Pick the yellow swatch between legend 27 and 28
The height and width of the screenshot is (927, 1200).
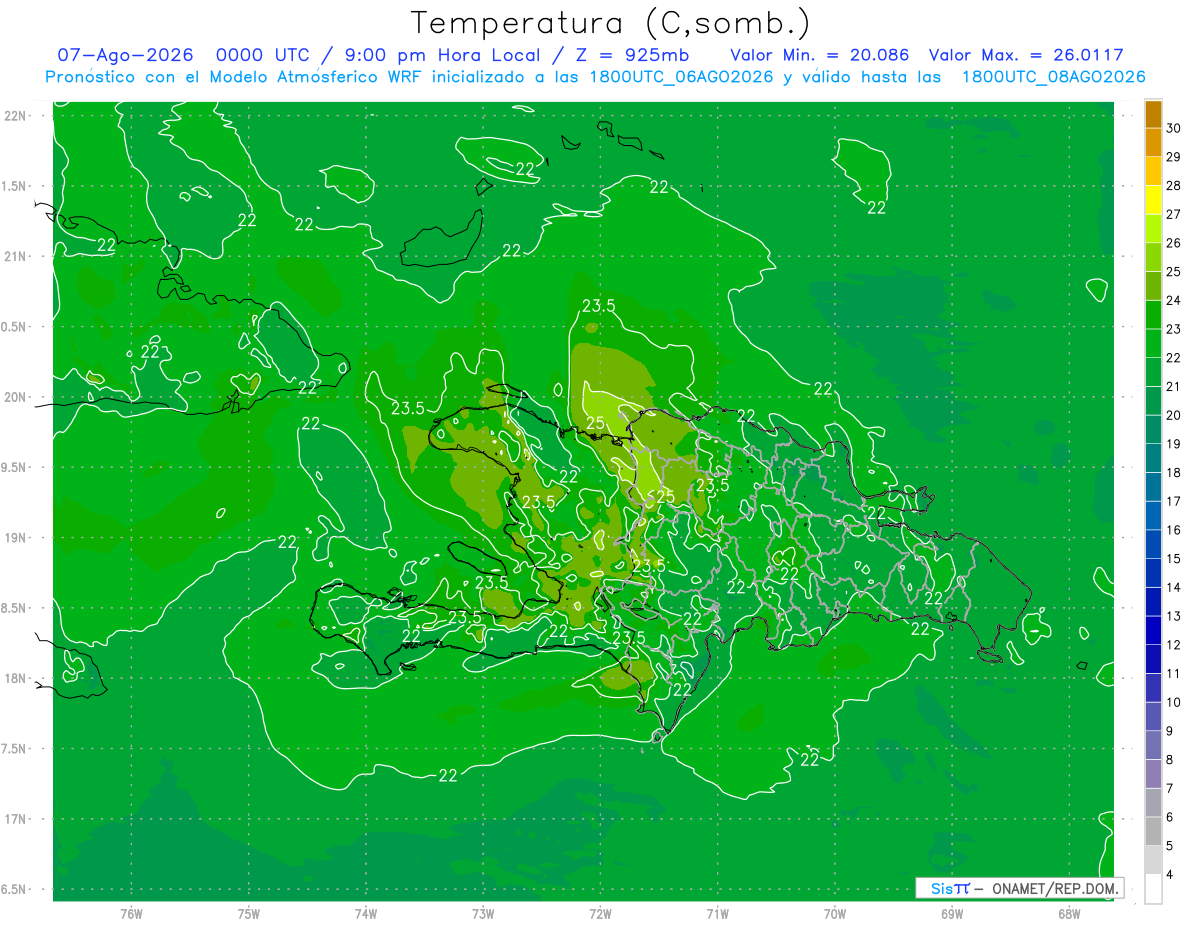[x=1153, y=200]
